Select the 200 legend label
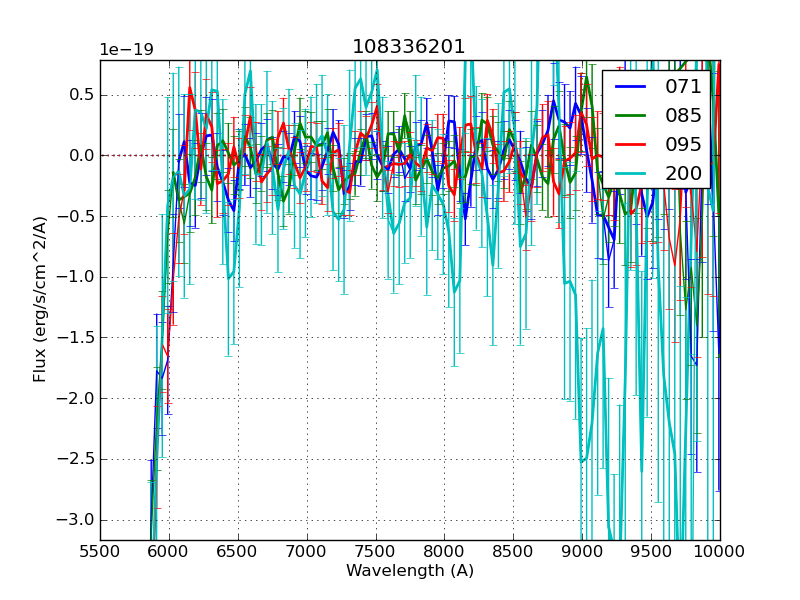800x600 pixels. coord(684,173)
